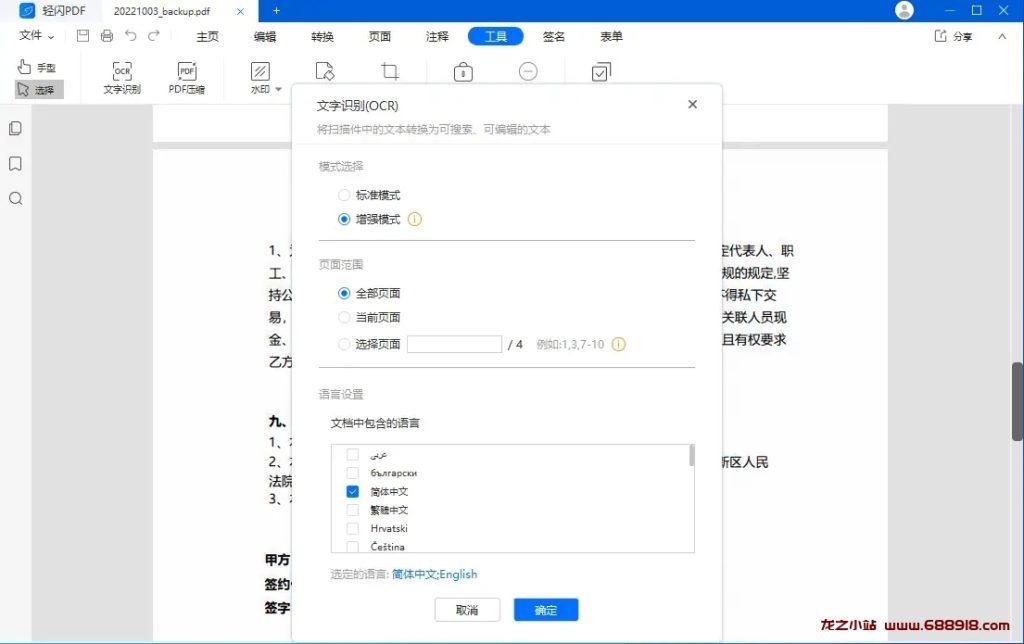The image size is (1024, 644).
Task: Click the selected languages 简体中文;English text
Action: click(x=434, y=574)
